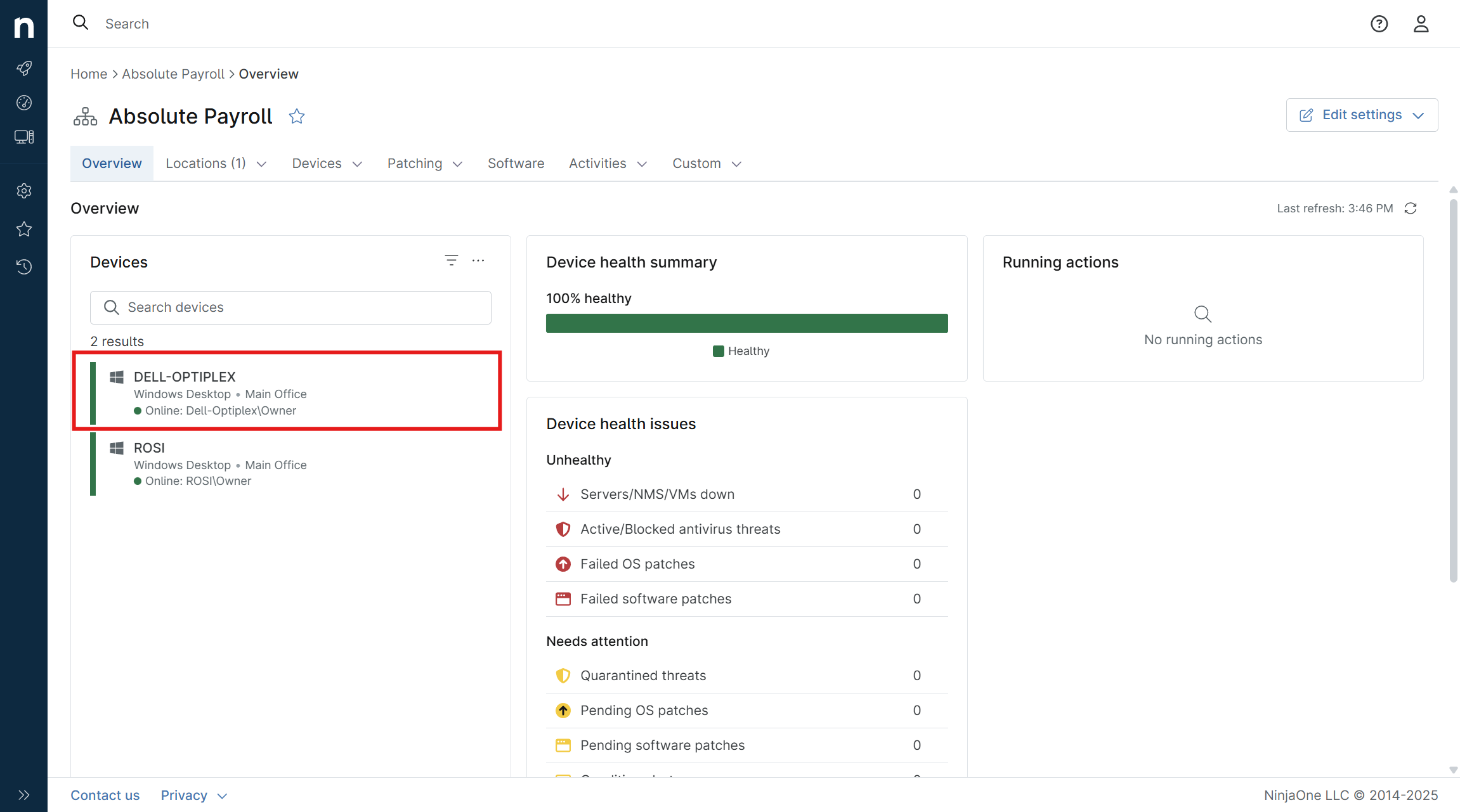Open Favorites star in sidebar
1460x812 pixels.
[23, 229]
